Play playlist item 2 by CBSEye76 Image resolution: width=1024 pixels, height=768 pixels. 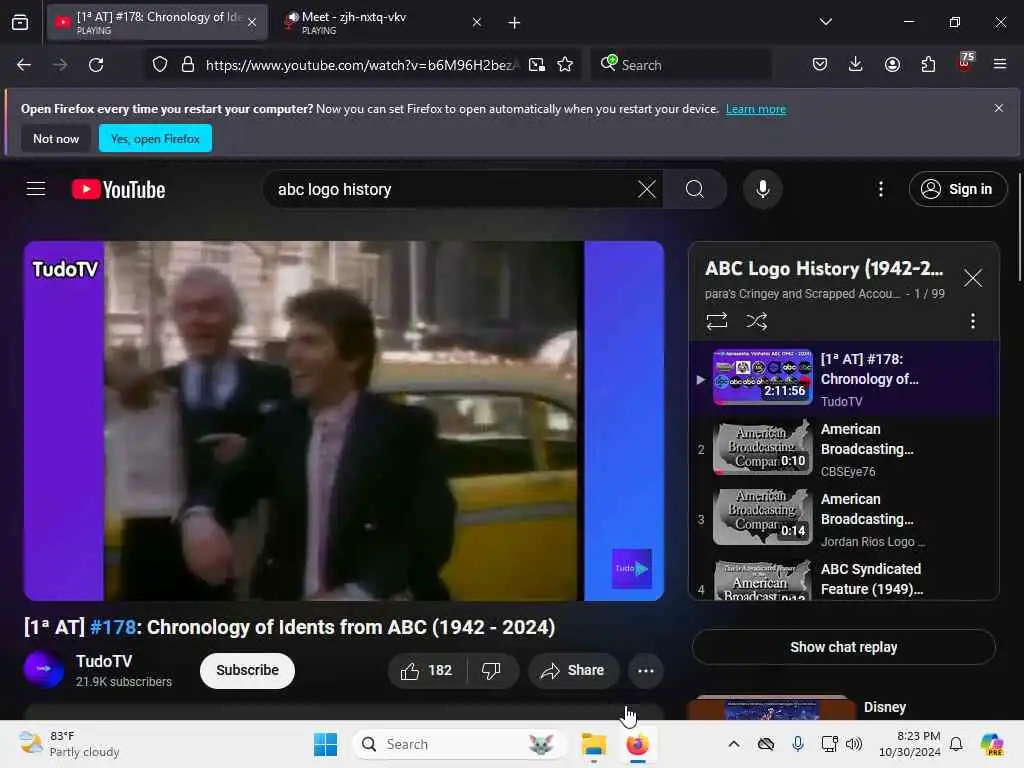point(844,450)
